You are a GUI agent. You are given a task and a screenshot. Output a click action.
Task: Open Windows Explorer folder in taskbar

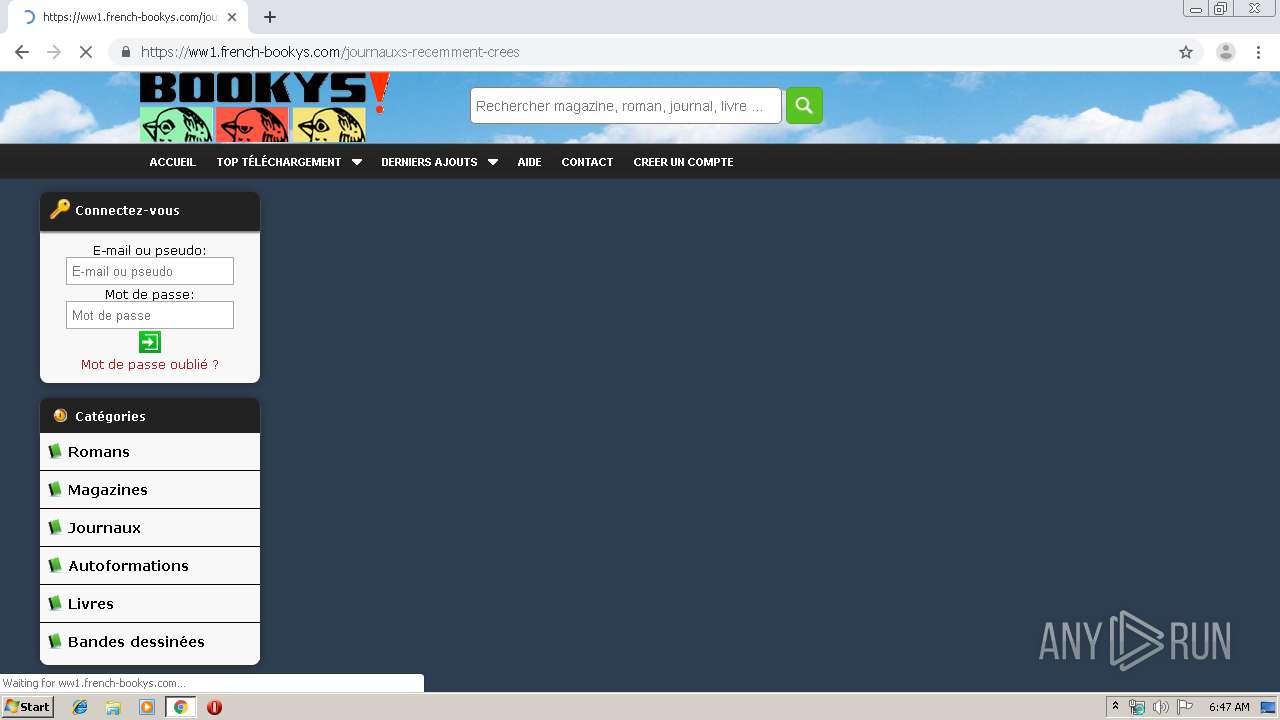pos(113,707)
